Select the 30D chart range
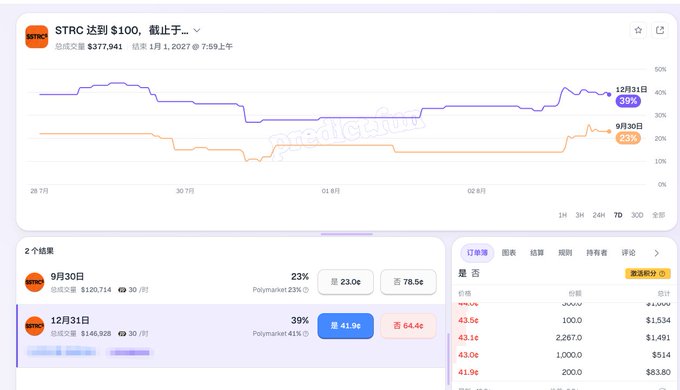Viewport: 680px width, 390px height. point(637,215)
